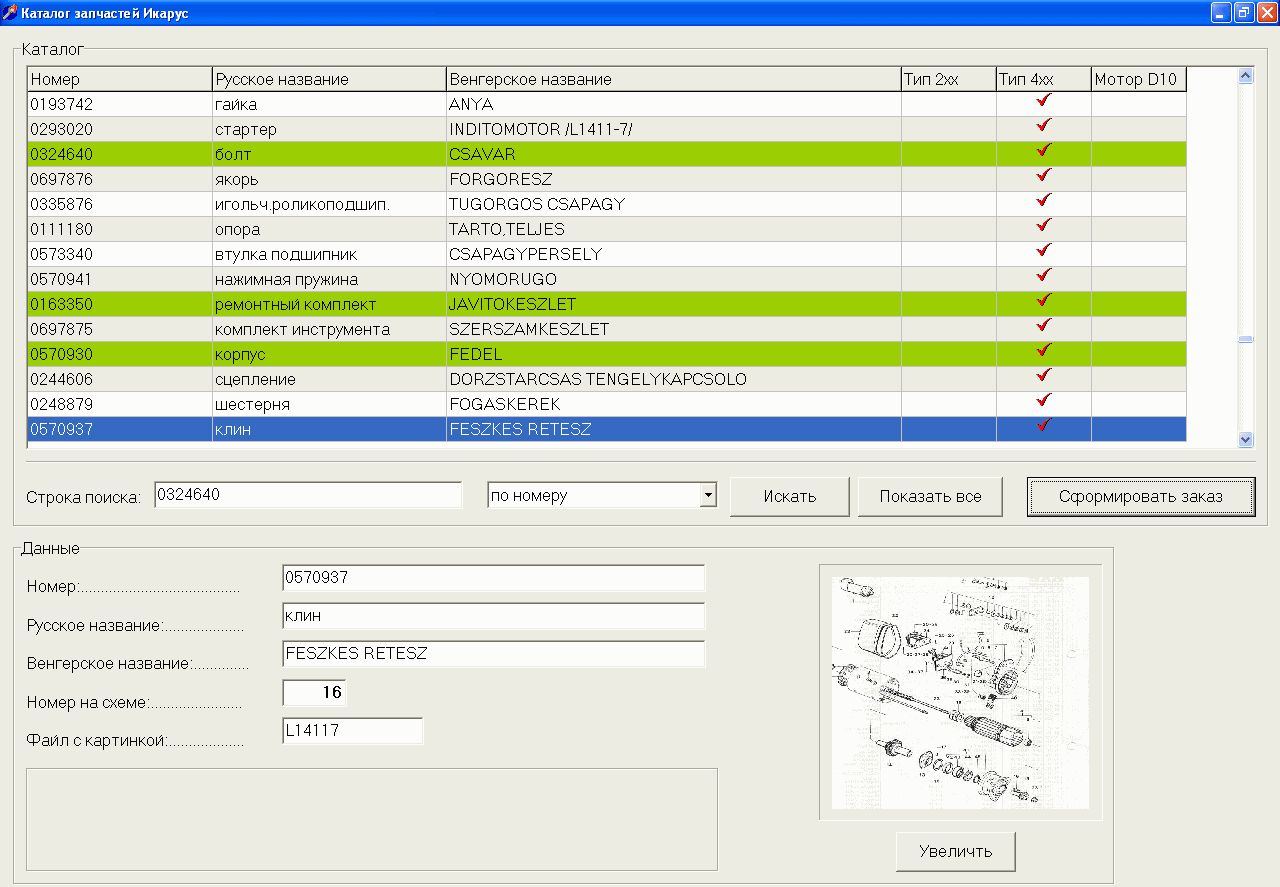Select part number 0293020
Image resolution: width=1280 pixels, height=887 pixels.
click(x=120, y=129)
